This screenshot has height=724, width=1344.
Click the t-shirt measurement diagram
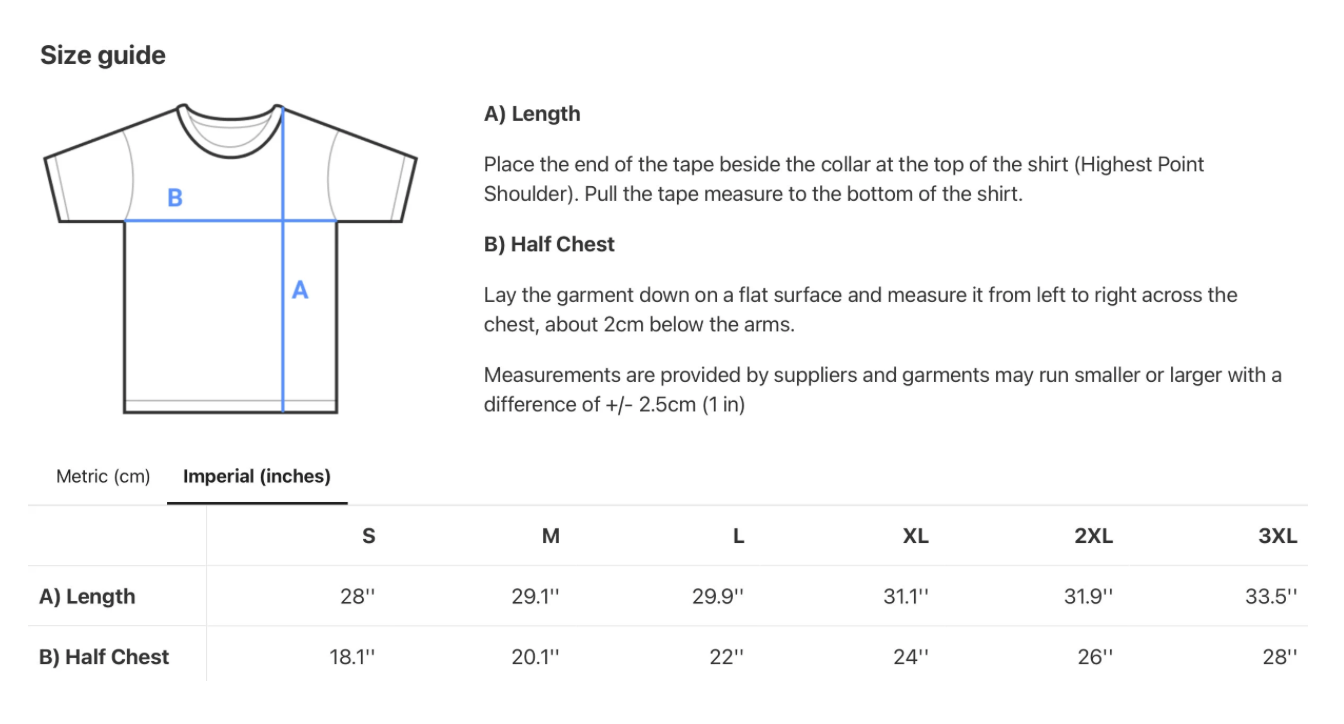(230, 258)
